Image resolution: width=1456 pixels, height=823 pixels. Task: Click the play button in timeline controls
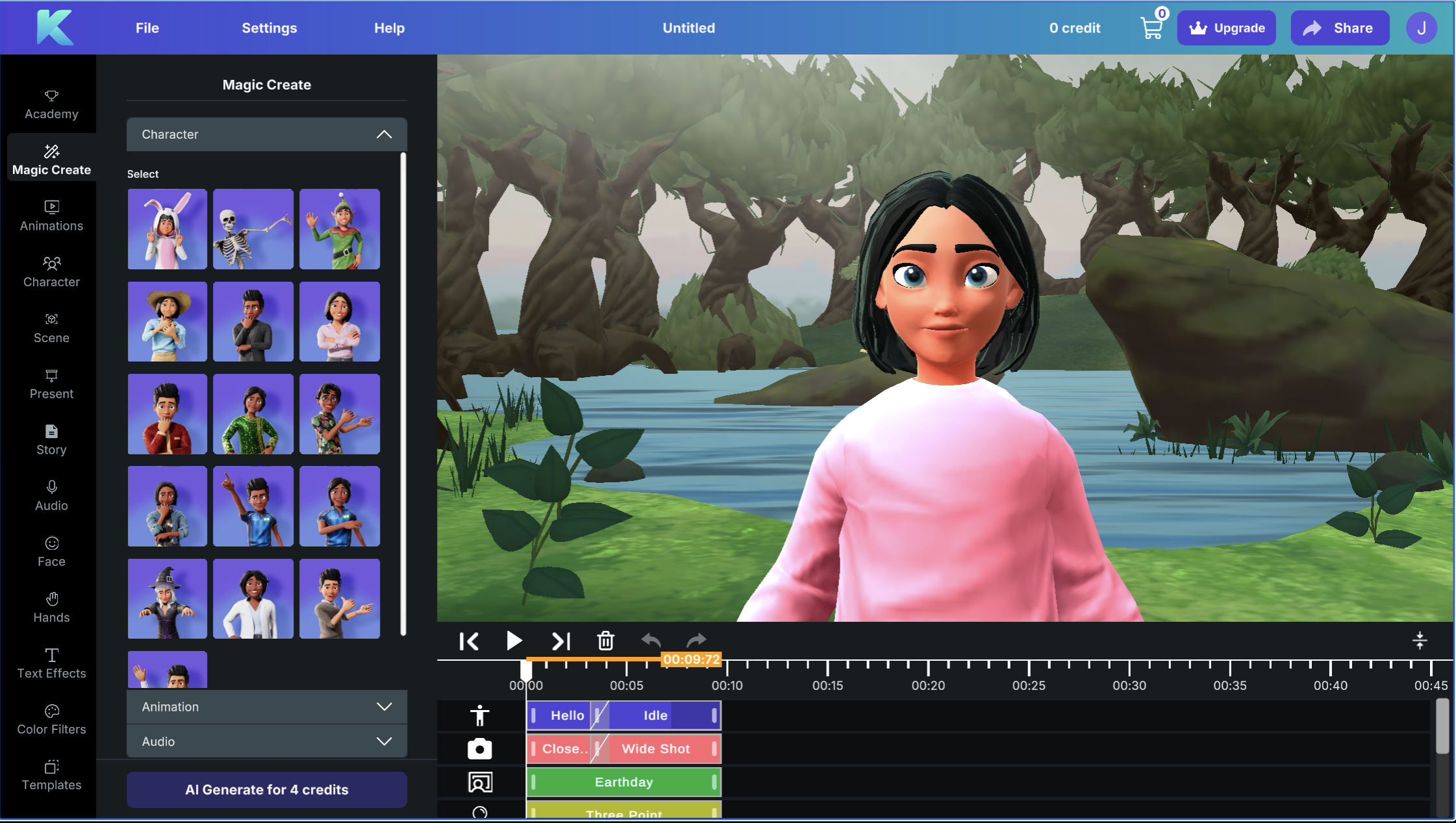pos(514,641)
